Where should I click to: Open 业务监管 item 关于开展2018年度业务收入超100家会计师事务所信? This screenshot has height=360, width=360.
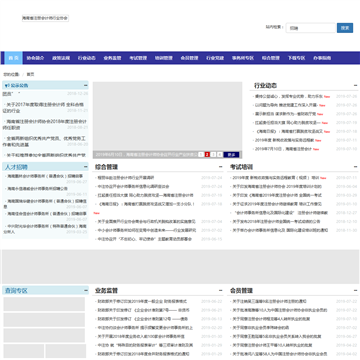pyautogui.click(x=141, y=336)
